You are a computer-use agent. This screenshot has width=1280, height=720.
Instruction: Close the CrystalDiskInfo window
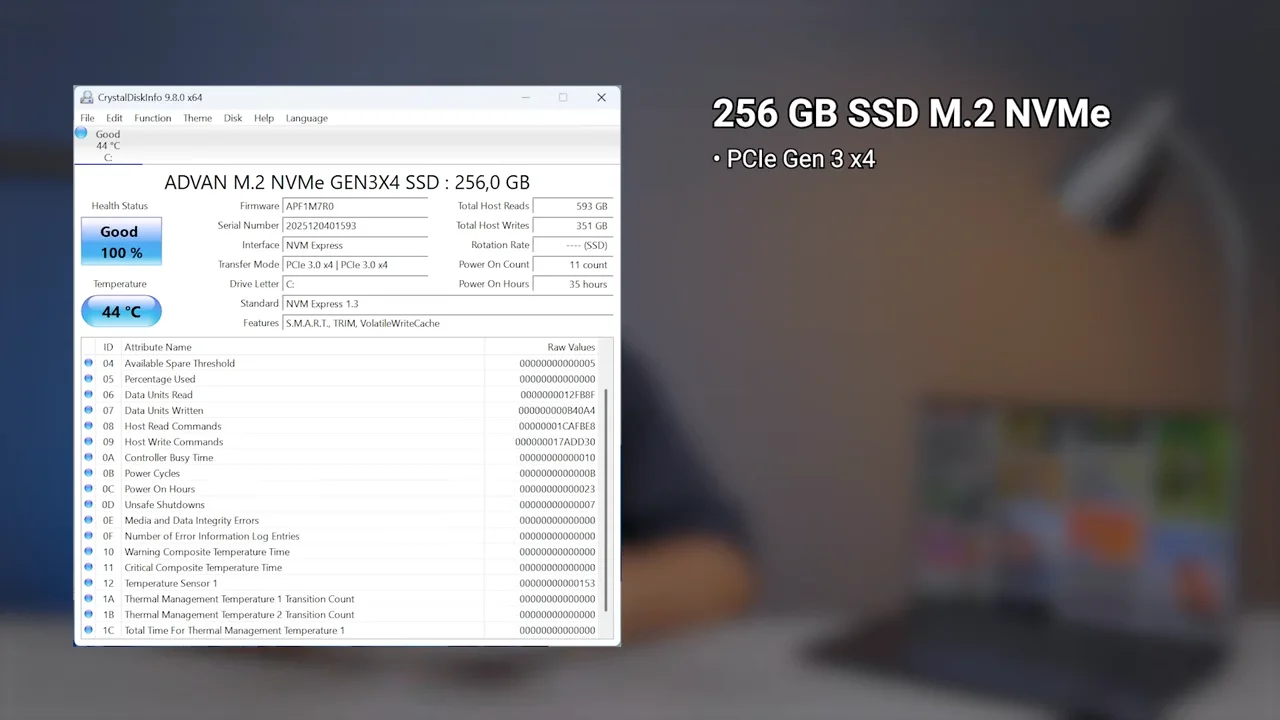(x=601, y=97)
